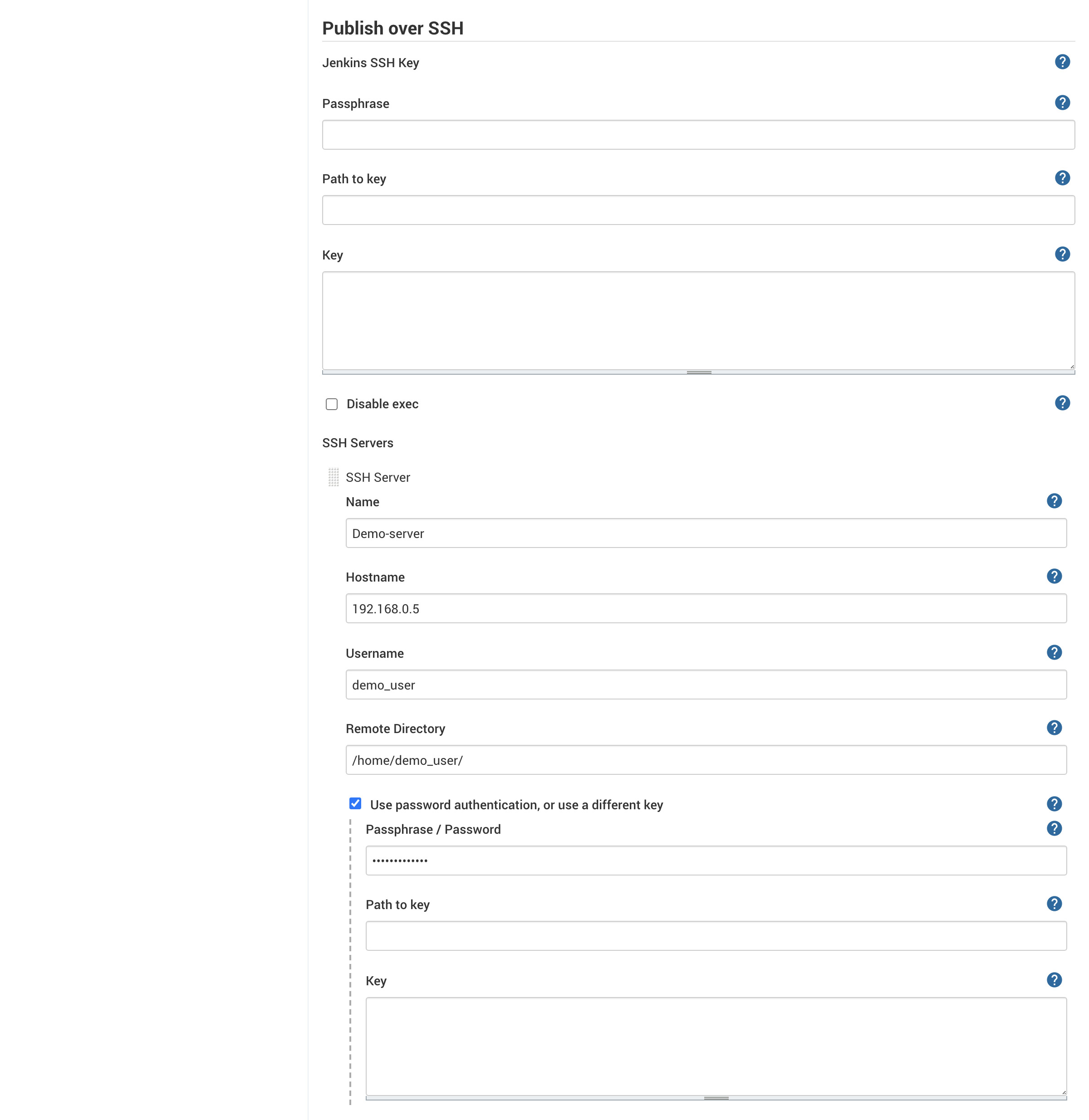Click help icon for Passphrase / Password
Screen dimensions: 1089x1120
(1054, 828)
